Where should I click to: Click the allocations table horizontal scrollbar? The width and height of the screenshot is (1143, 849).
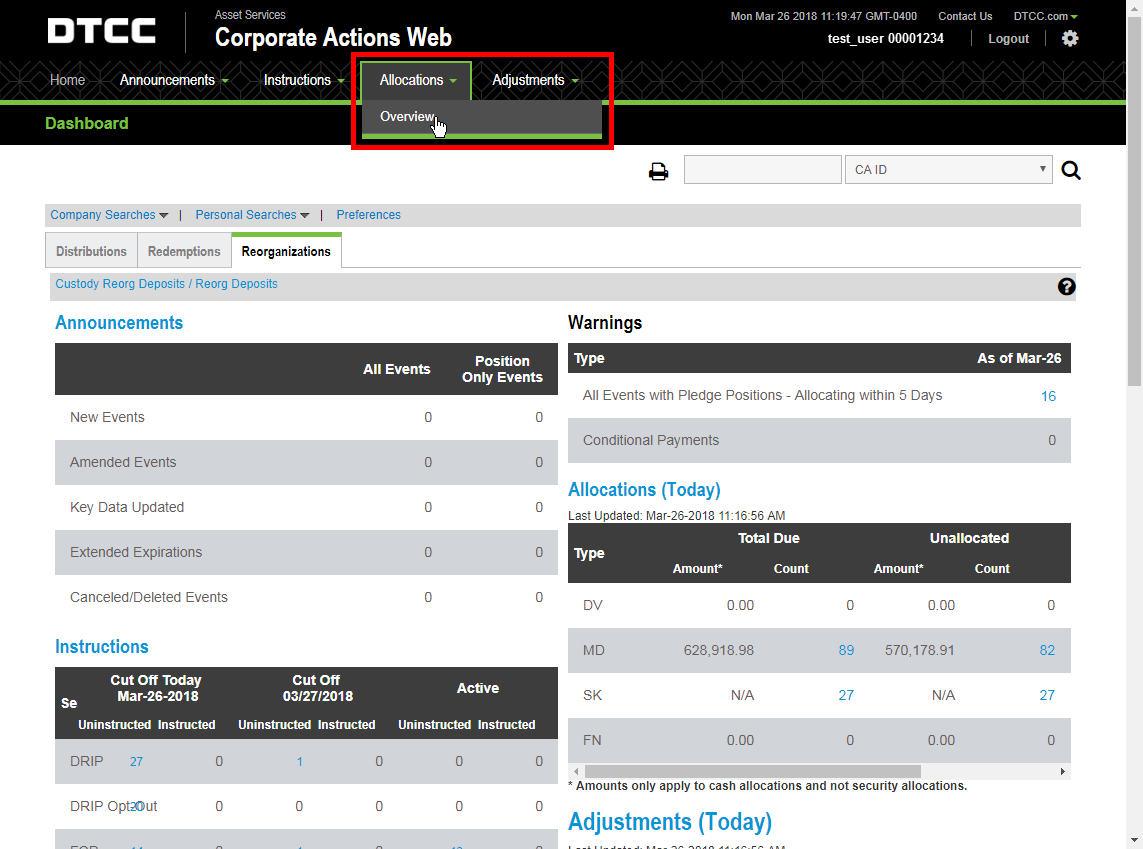click(752, 771)
